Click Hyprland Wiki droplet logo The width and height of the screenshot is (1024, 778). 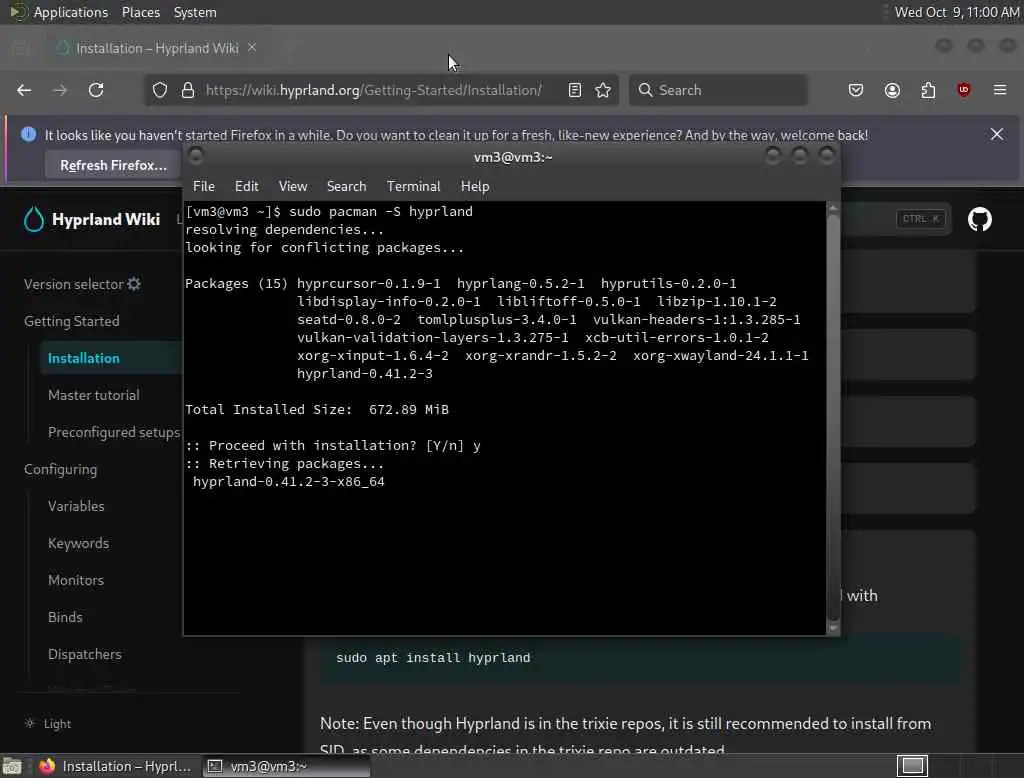[x=34, y=219]
